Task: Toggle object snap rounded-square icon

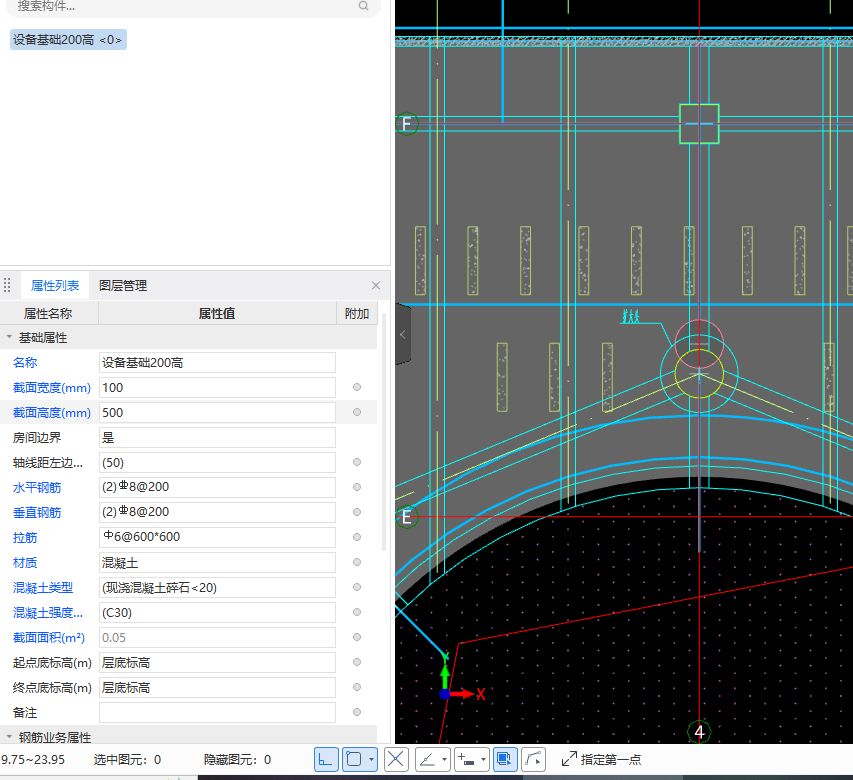Action: [354, 759]
